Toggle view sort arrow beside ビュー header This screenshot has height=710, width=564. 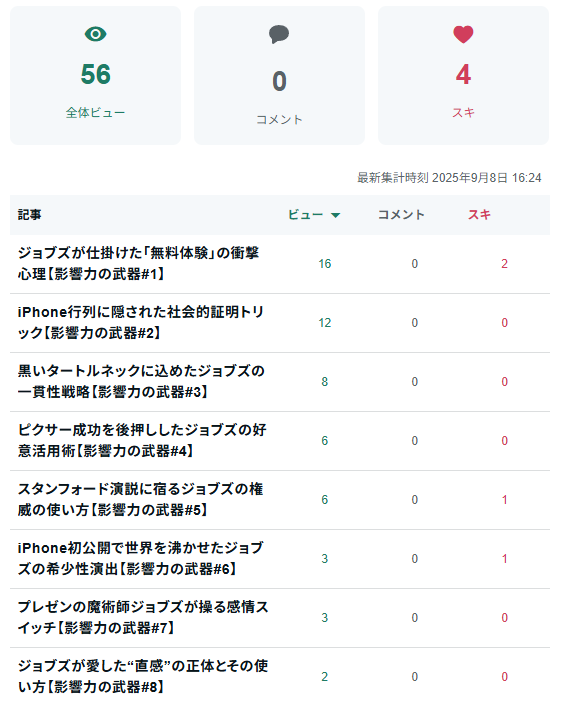point(335,215)
